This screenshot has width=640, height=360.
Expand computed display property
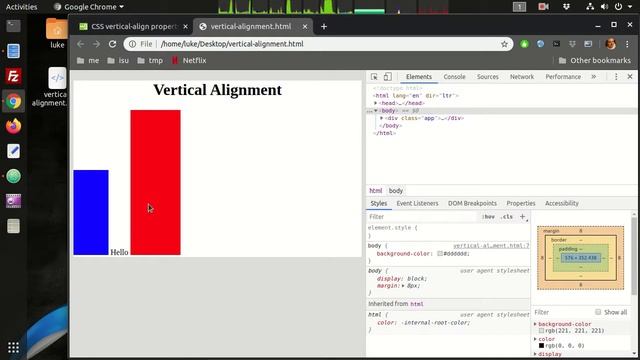pyautogui.click(x=535, y=354)
